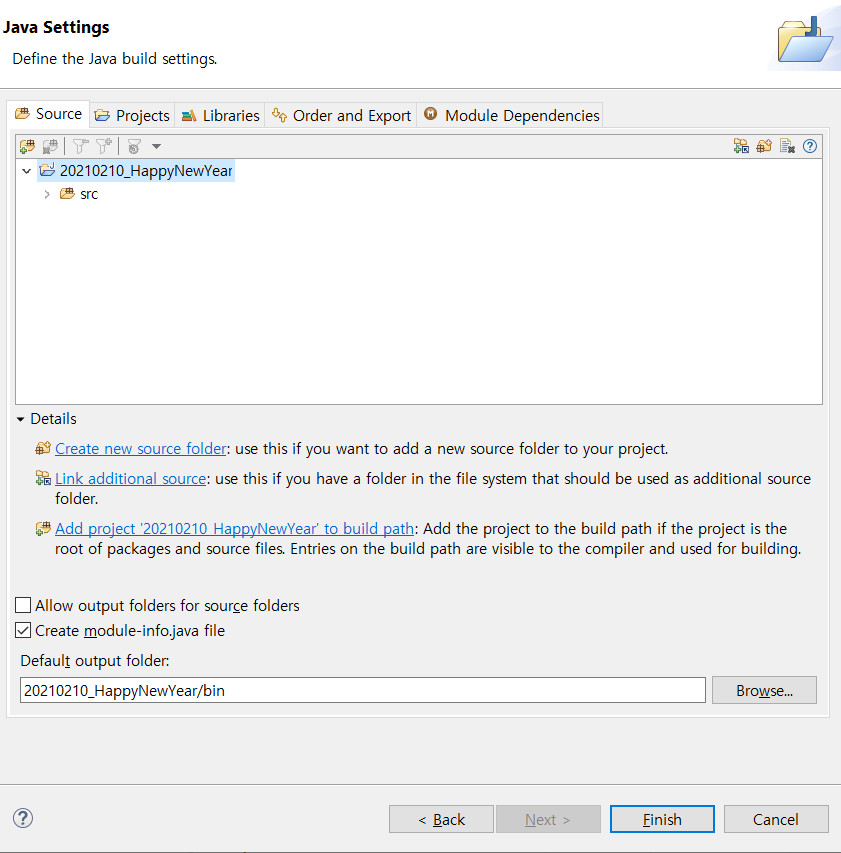Open help using the question mark toolbar icon
This screenshot has height=853, width=841.
click(809, 146)
